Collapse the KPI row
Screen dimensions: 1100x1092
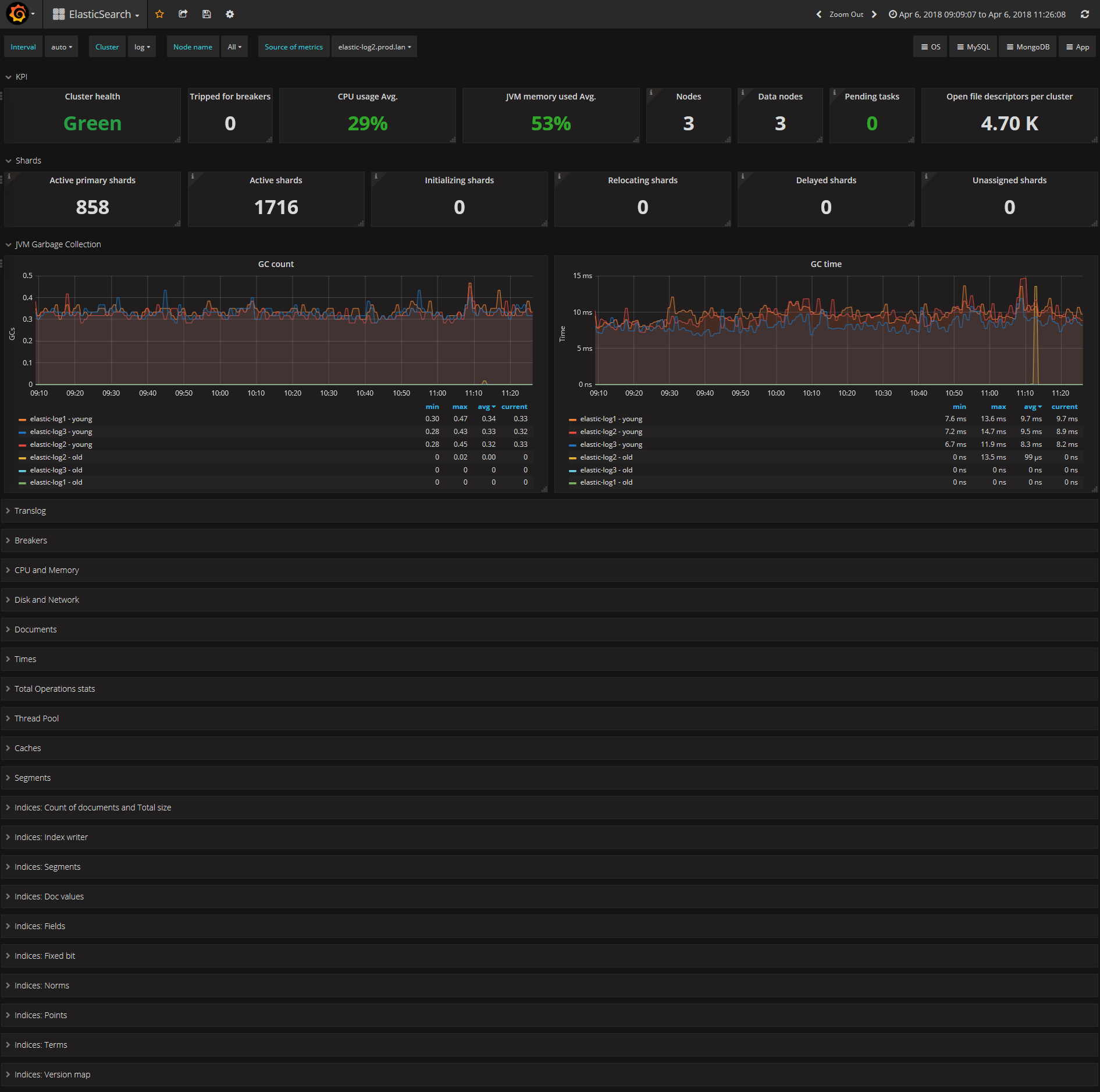[16, 77]
